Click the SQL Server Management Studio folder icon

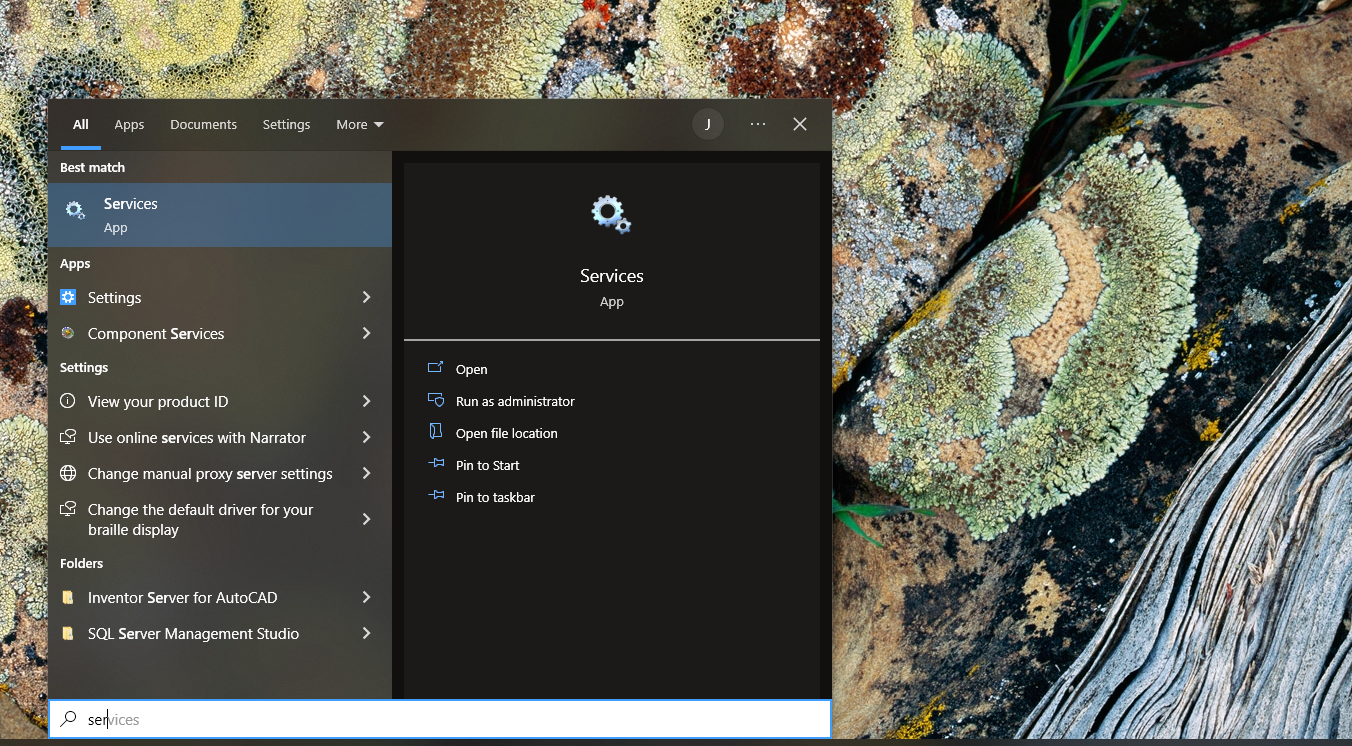(68, 633)
